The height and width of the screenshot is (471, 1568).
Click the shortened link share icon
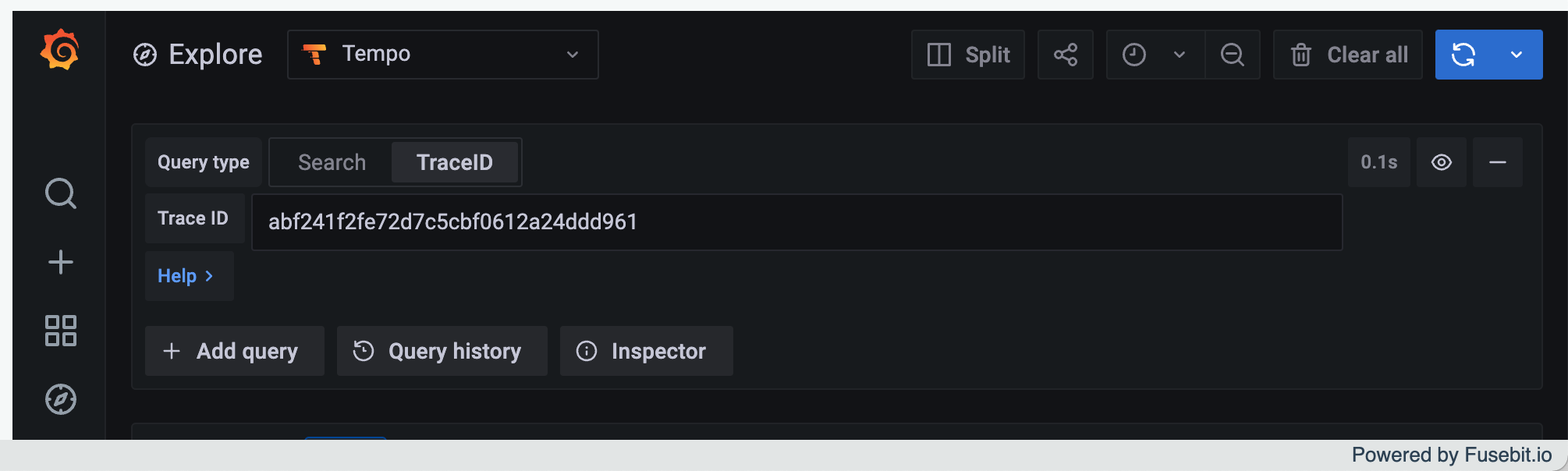[x=1065, y=55]
